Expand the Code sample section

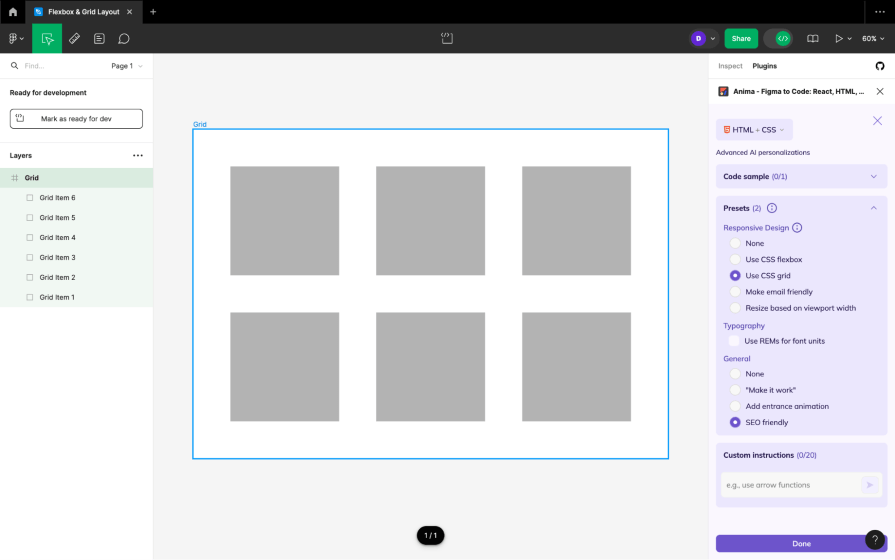click(x=801, y=176)
